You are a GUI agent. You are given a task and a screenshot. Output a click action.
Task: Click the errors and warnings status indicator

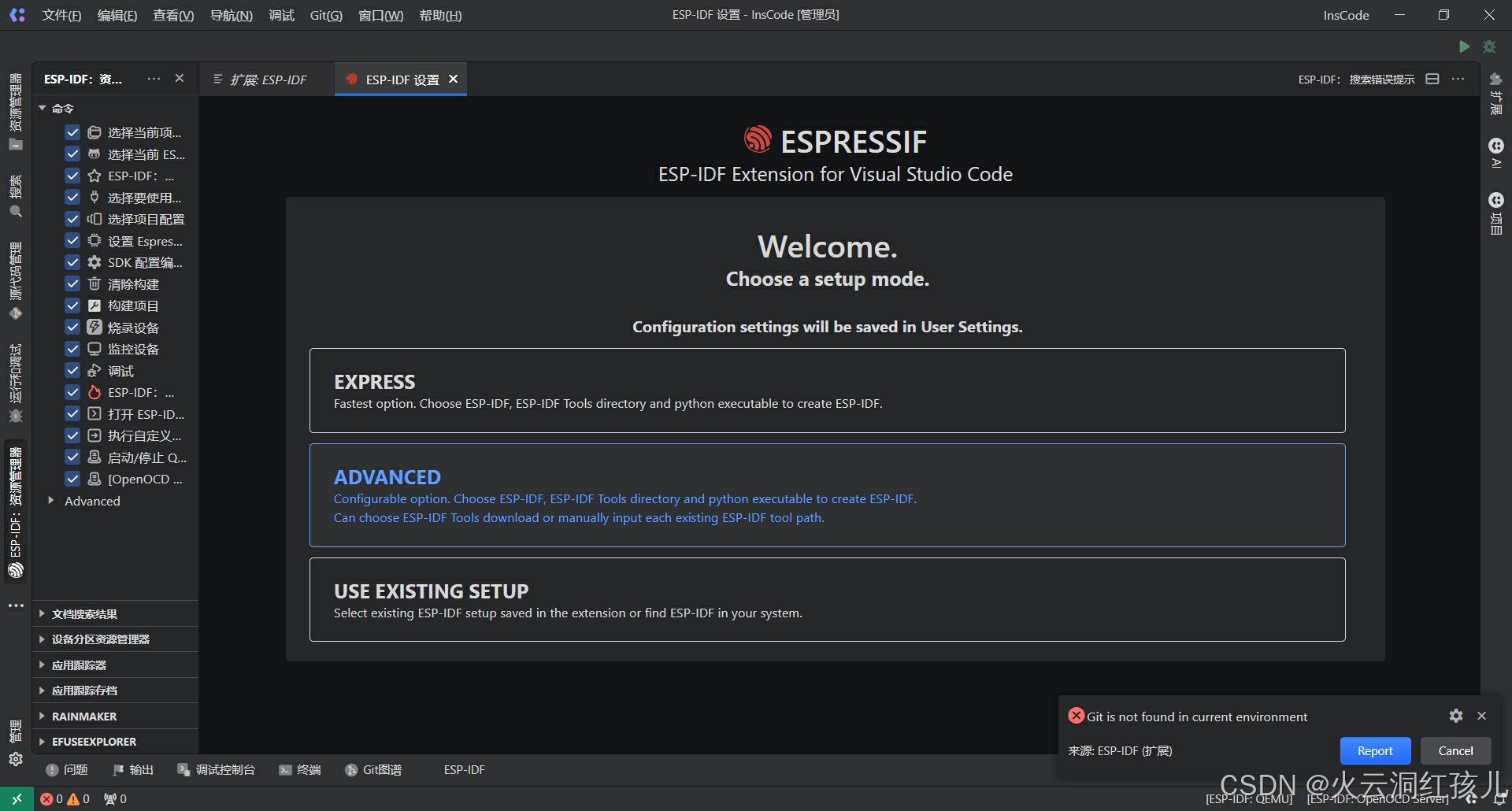point(65,798)
